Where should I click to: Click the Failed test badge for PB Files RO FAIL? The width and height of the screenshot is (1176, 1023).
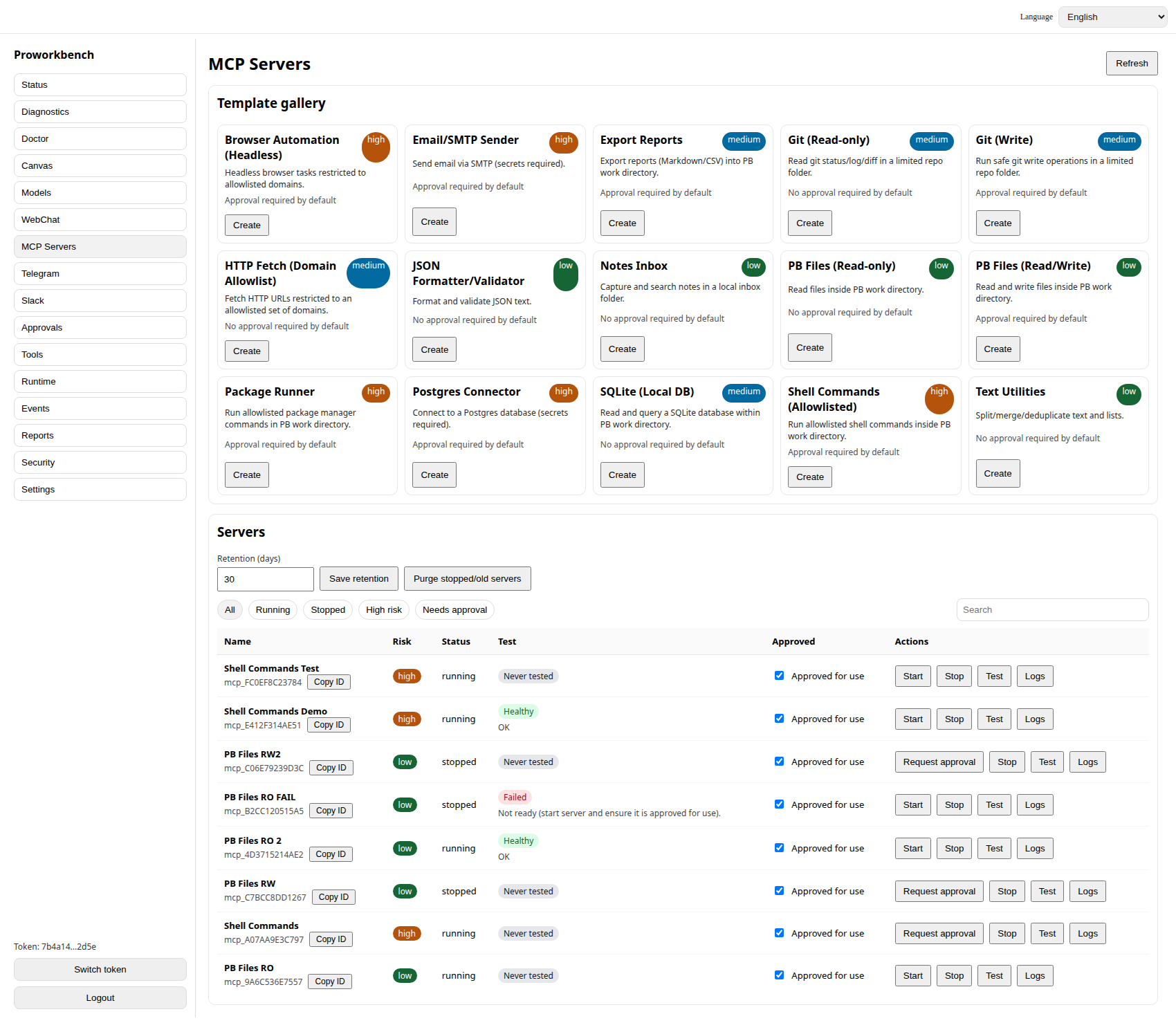(514, 797)
